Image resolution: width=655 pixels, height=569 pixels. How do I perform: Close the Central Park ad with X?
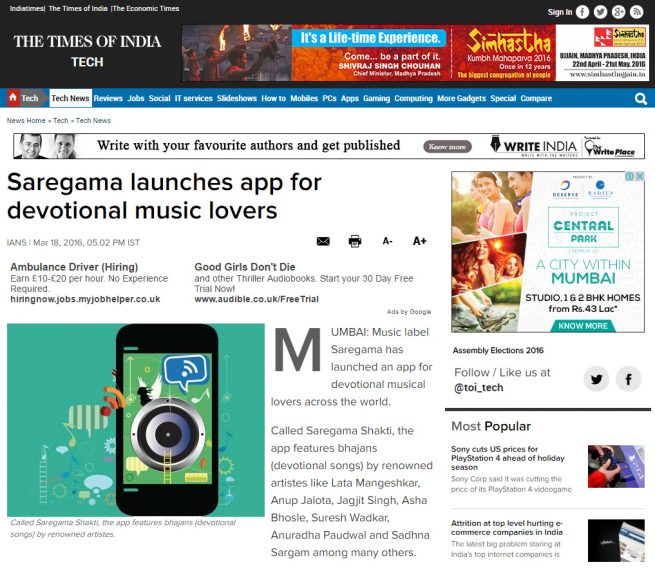(x=640, y=177)
